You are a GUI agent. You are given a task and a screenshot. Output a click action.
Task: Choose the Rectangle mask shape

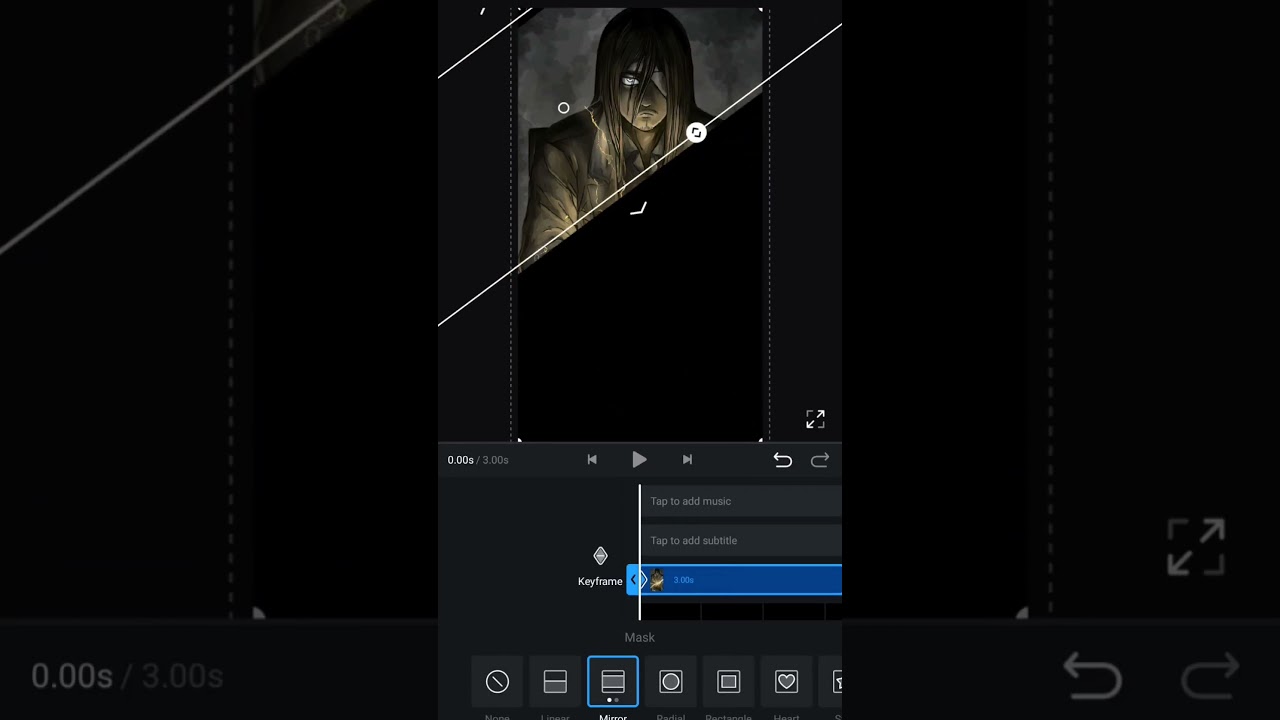[x=729, y=682]
